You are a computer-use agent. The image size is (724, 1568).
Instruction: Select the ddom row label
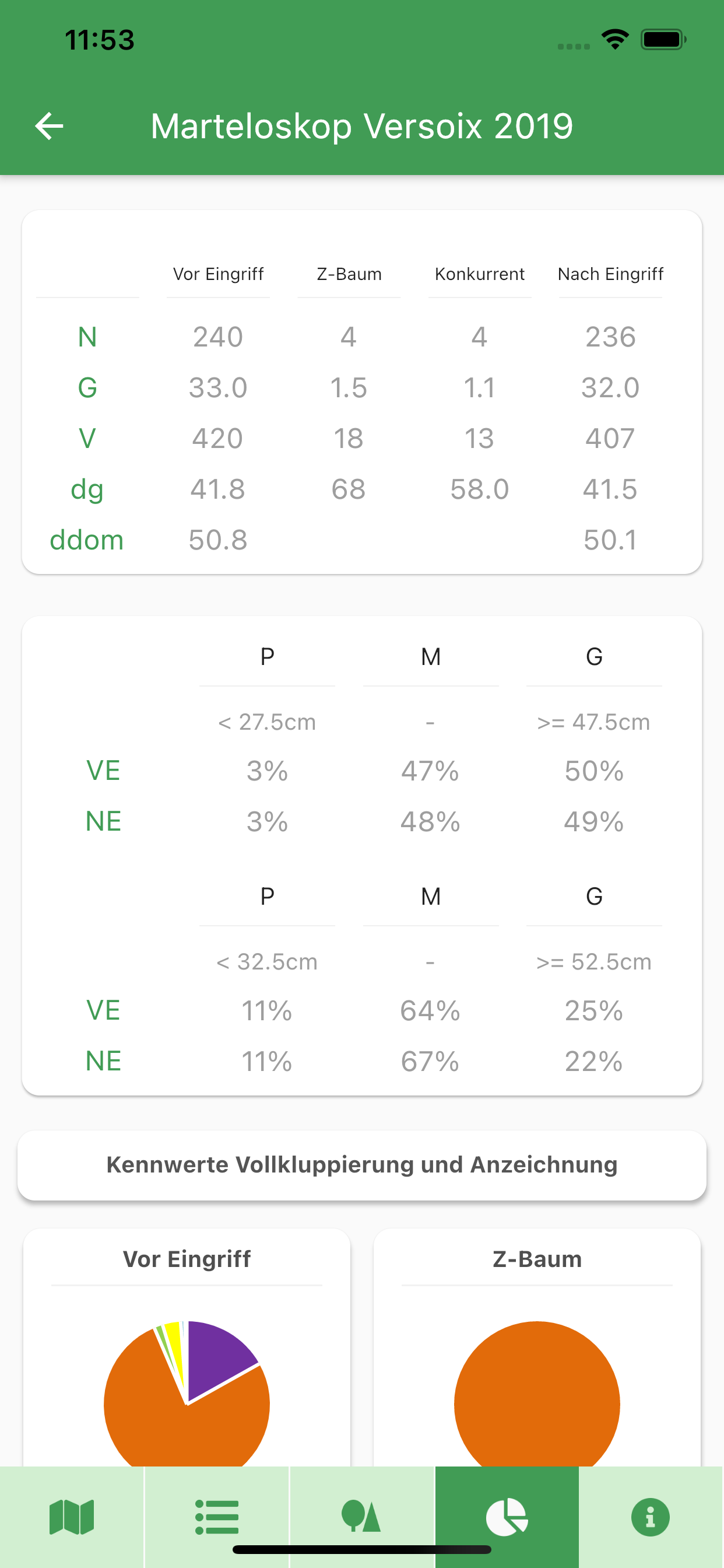(87, 540)
